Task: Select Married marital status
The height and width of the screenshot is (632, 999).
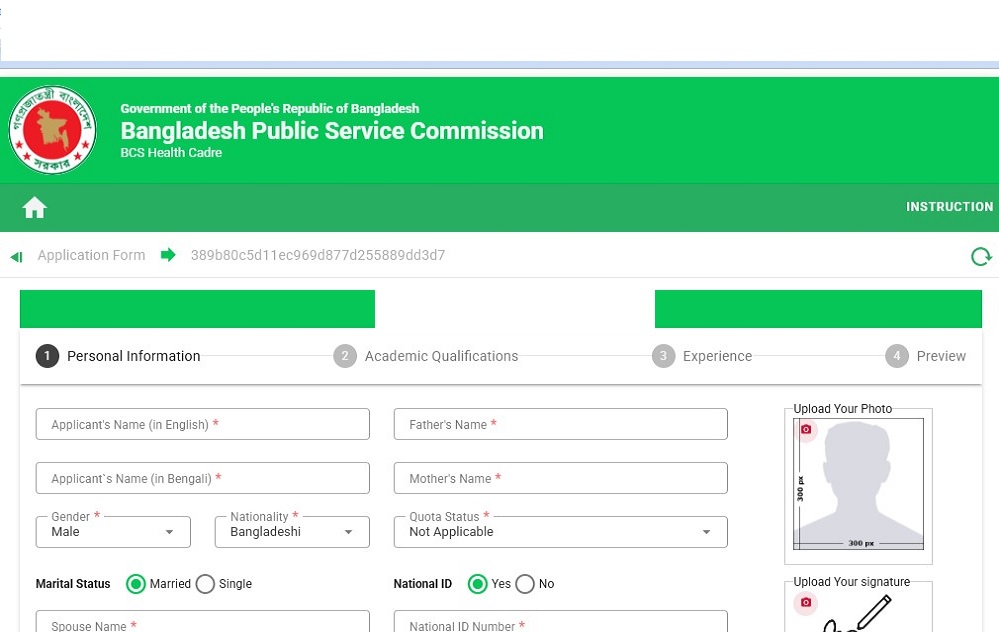Action: point(136,584)
